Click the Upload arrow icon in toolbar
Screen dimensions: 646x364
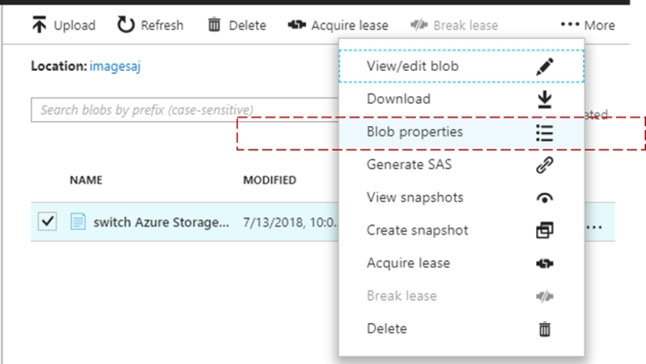tap(39, 25)
